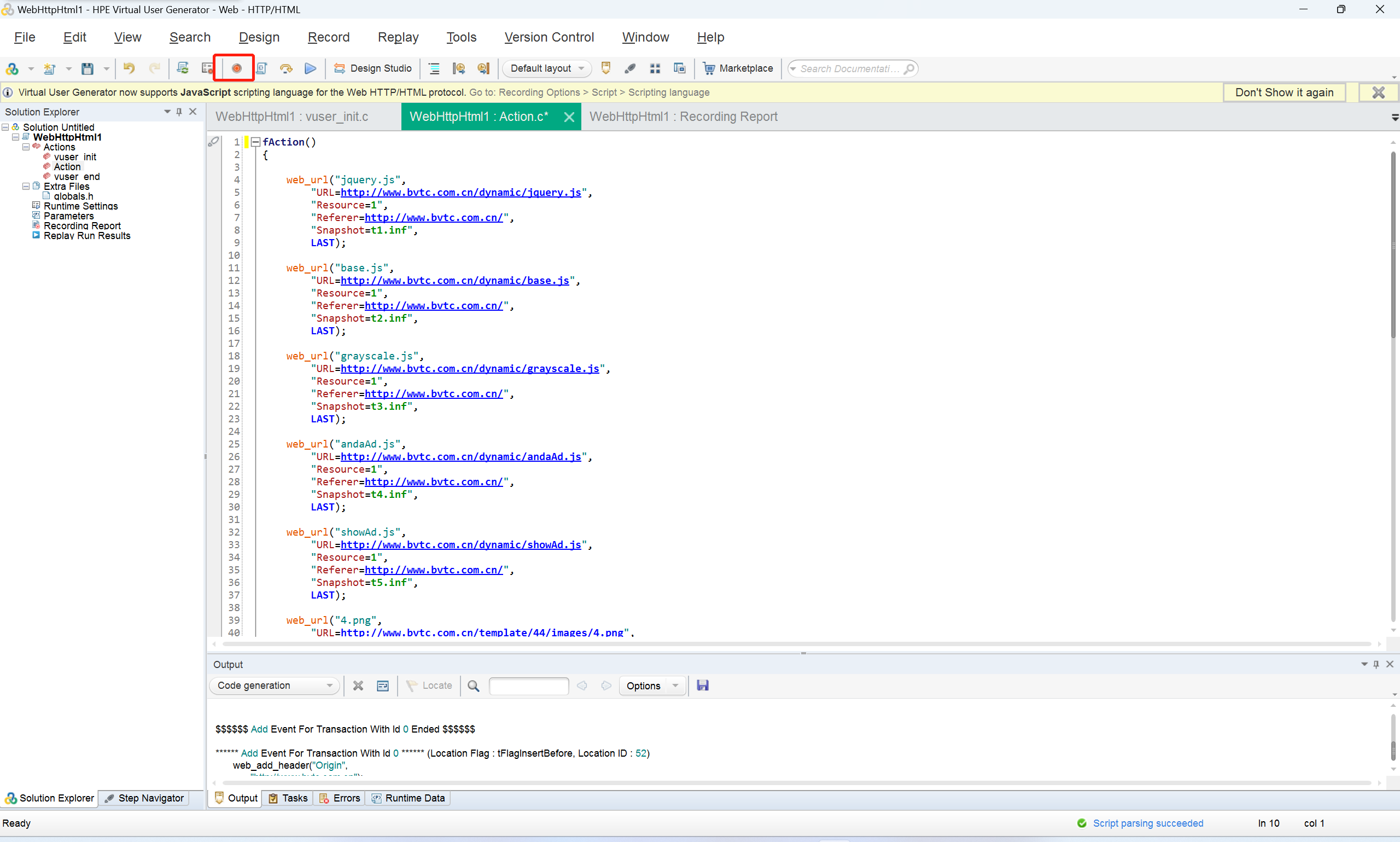Open the Marketplace
The height and width of the screenshot is (842, 1400).
[x=738, y=68]
